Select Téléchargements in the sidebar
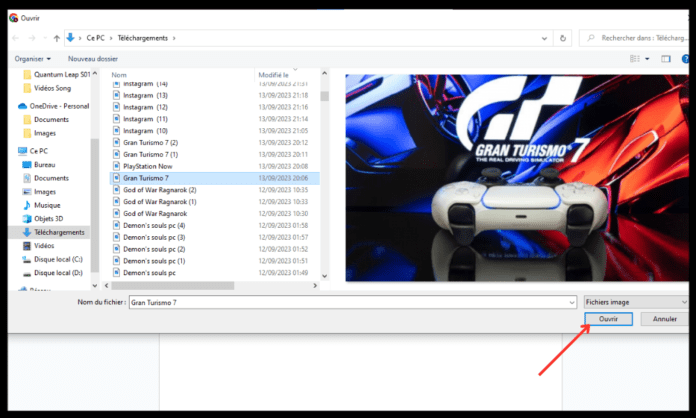Screen dimensions: 696x418 point(54,232)
